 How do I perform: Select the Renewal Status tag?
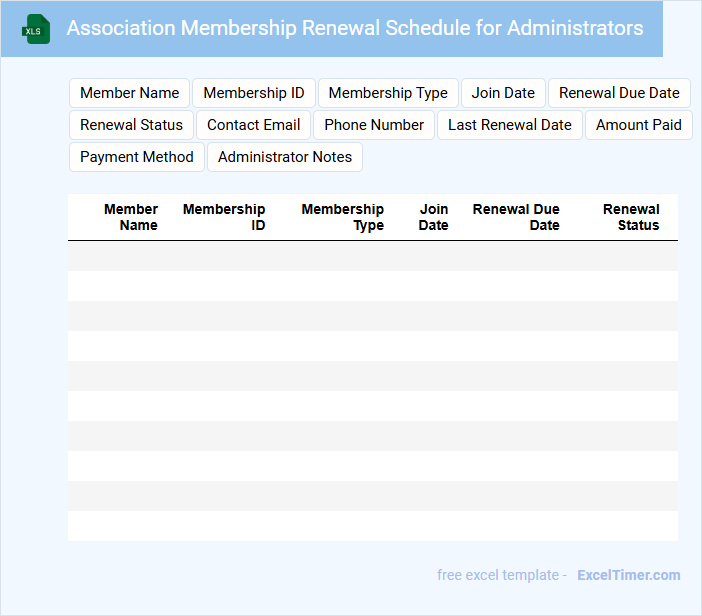point(131,125)
